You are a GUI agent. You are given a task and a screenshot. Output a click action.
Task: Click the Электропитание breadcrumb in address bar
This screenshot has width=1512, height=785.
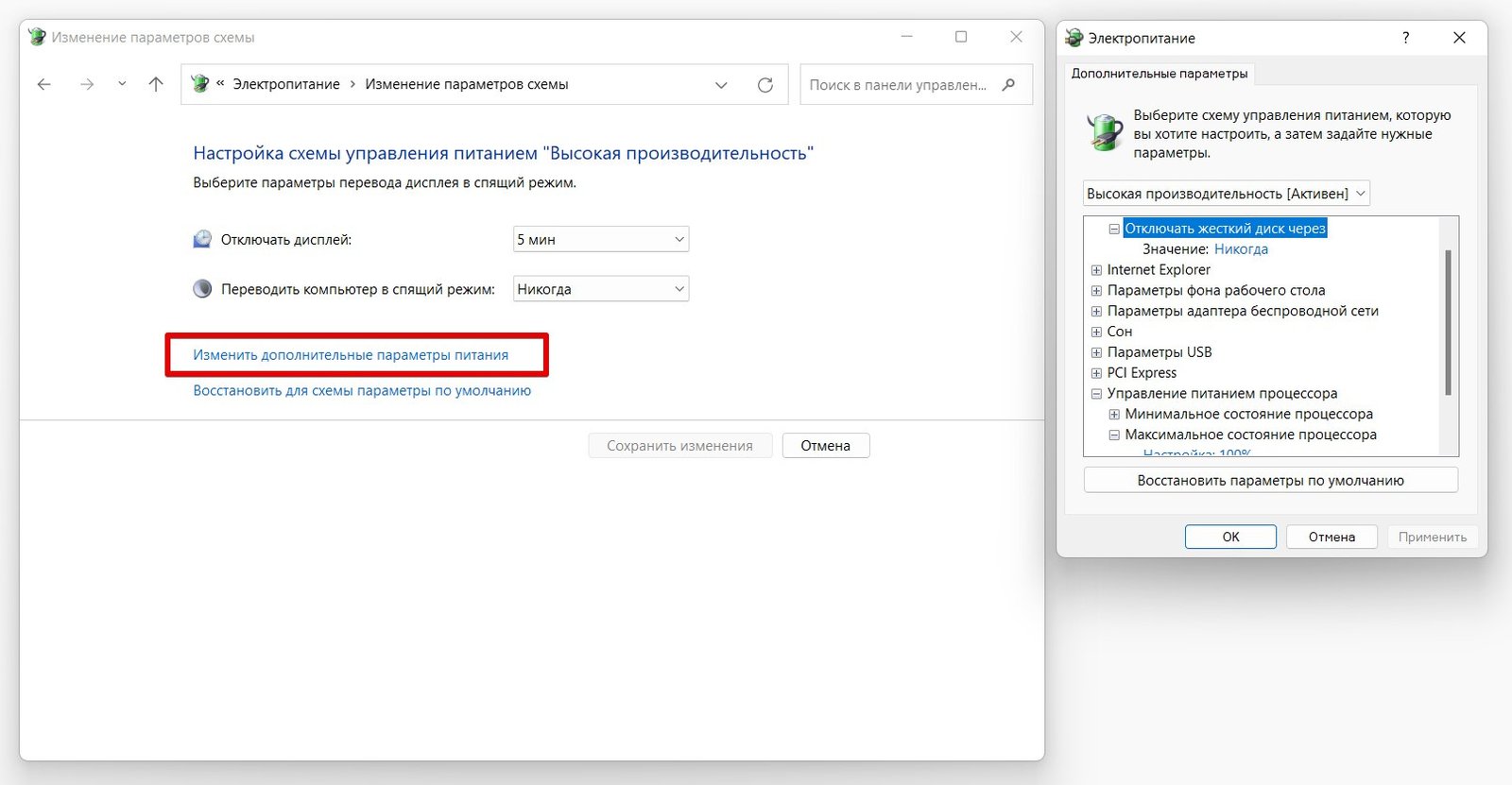286,84
